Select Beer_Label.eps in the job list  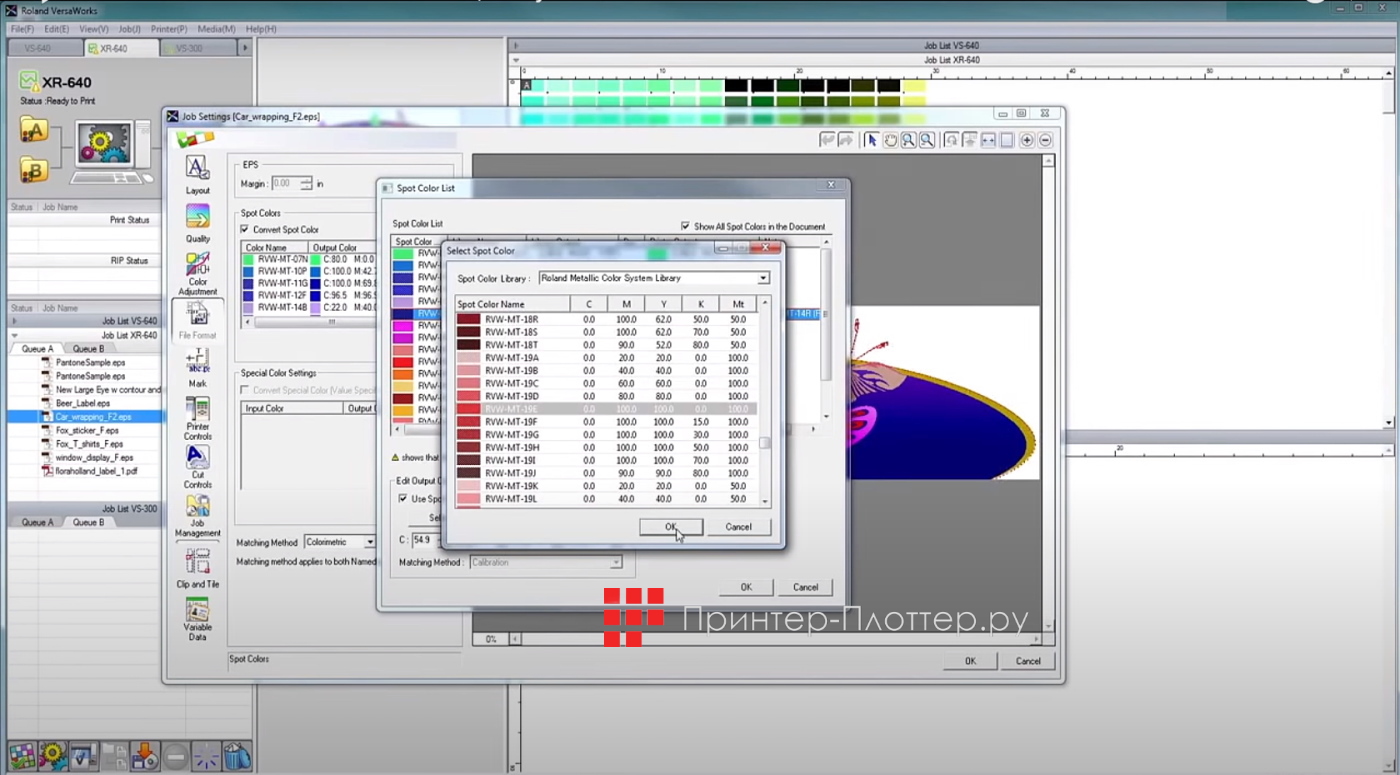click(83, 403)
